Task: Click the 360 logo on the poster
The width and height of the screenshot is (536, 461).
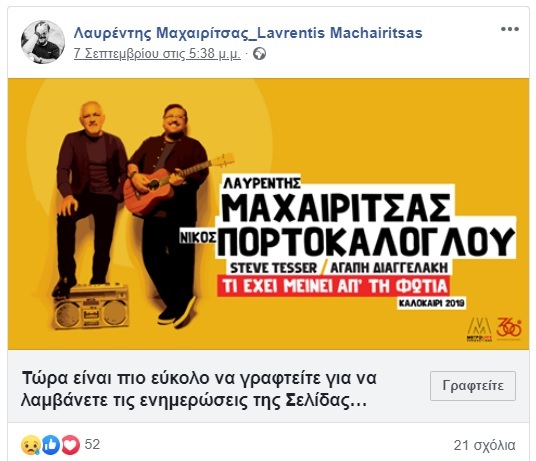Action: click(509, 328)
